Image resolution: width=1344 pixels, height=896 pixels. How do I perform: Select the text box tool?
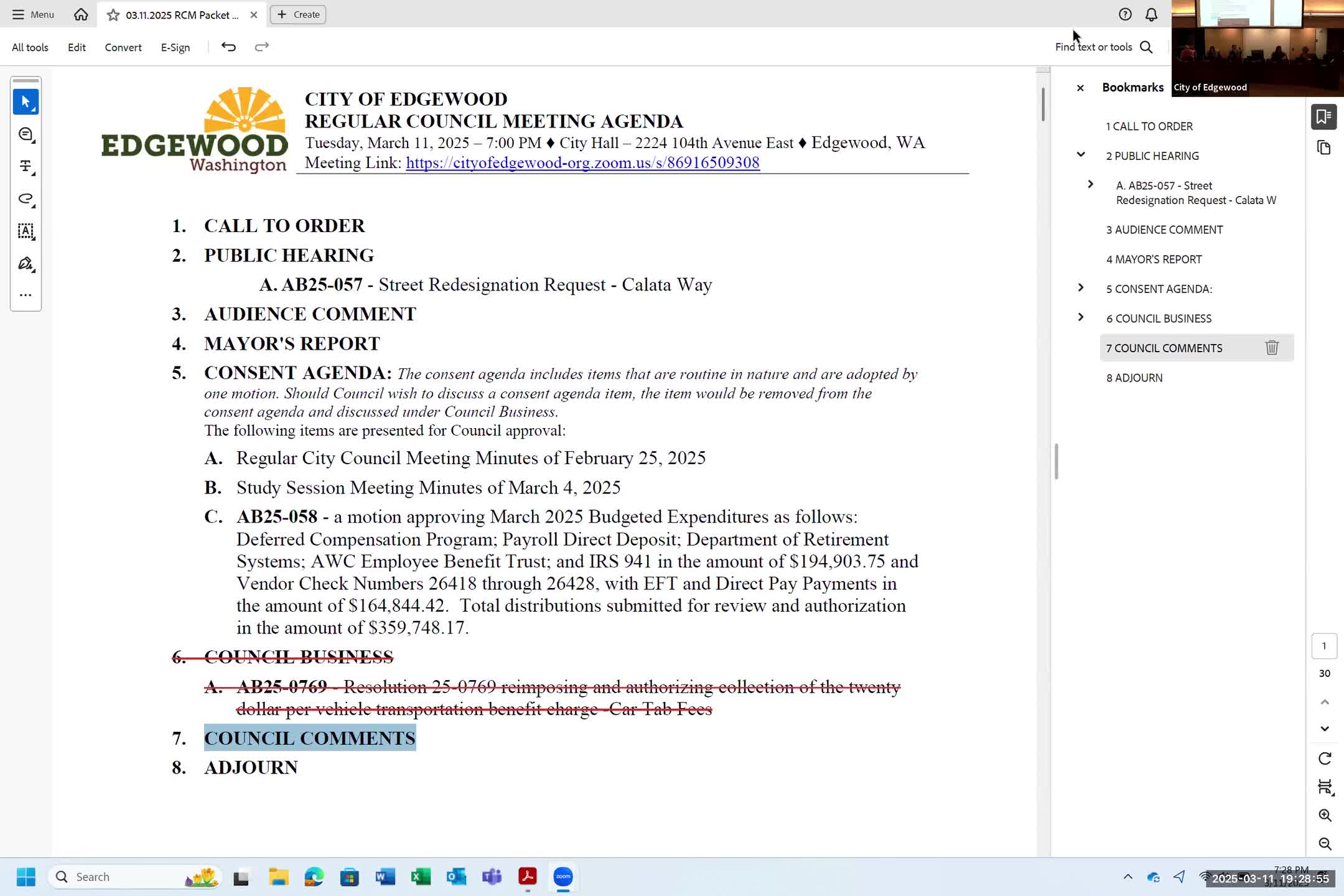pyautogui.click(x=26, y=231)
